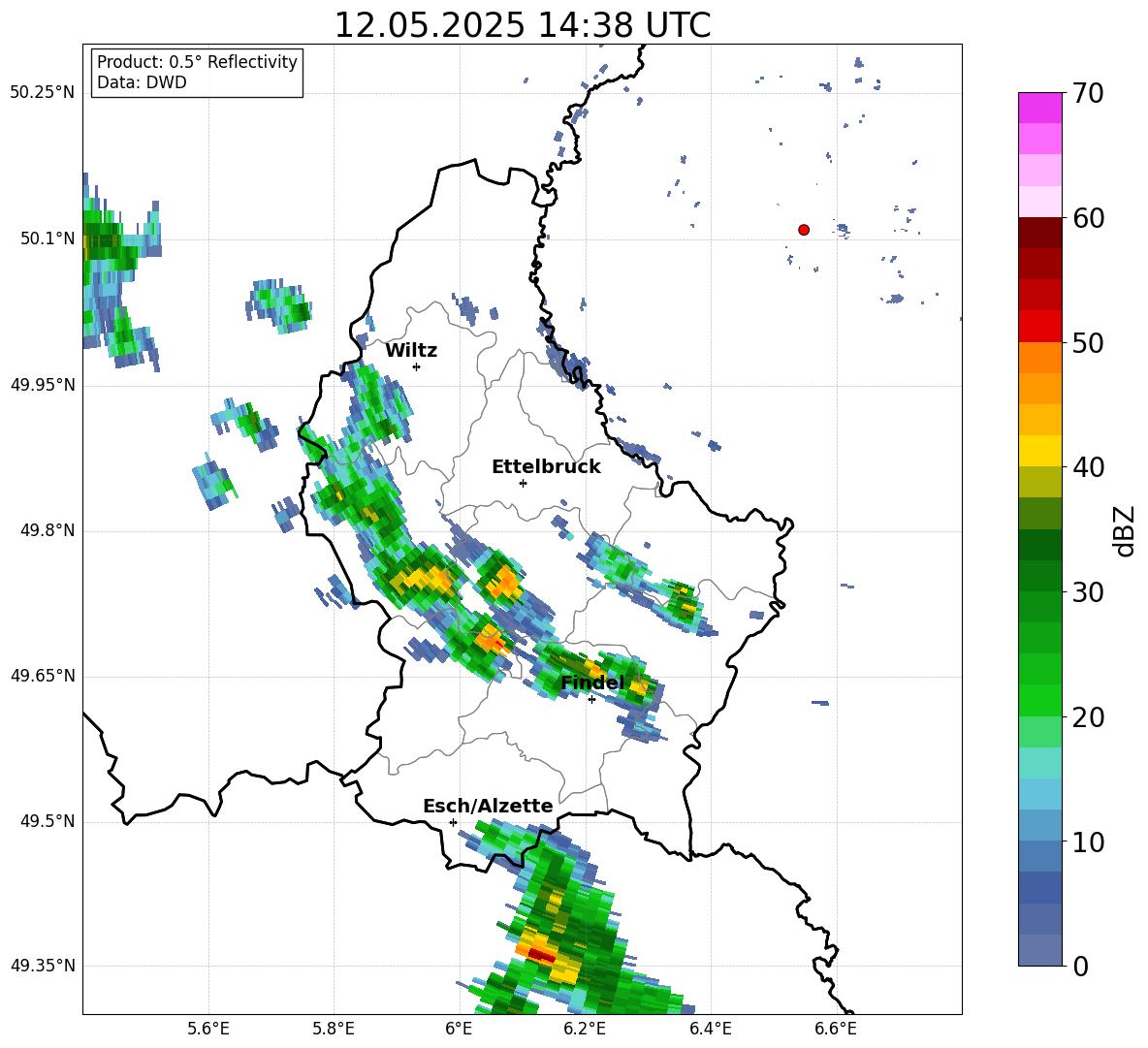
Task: Click the 'Data: DWD' text
Action: pyautogui.click(x=142, y=82)
